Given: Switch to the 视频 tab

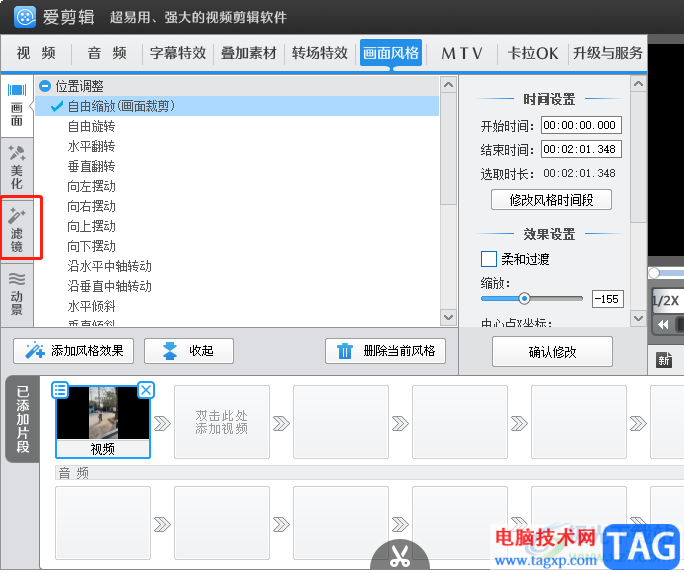Looking at the screenshot, I should [x=36, y=53].
